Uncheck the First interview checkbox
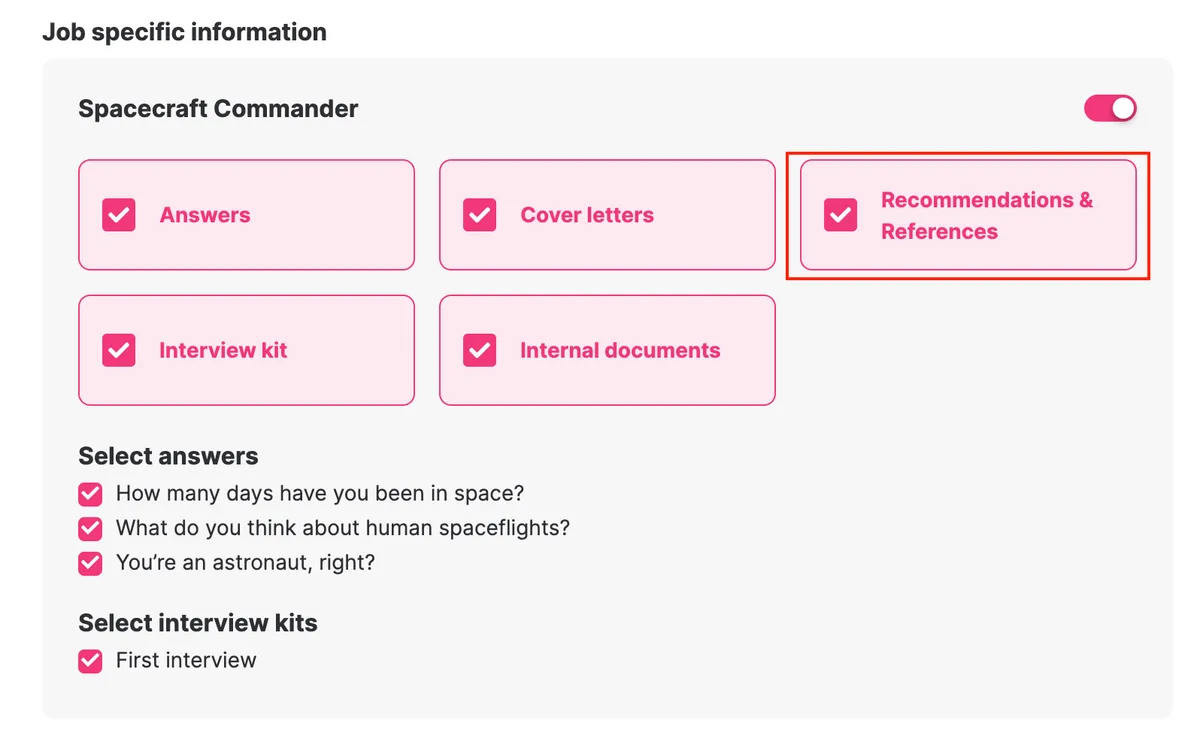Image resolution: width=1200 pixels, height=744 pixels. pyautogui.click(x=91, y=661)
